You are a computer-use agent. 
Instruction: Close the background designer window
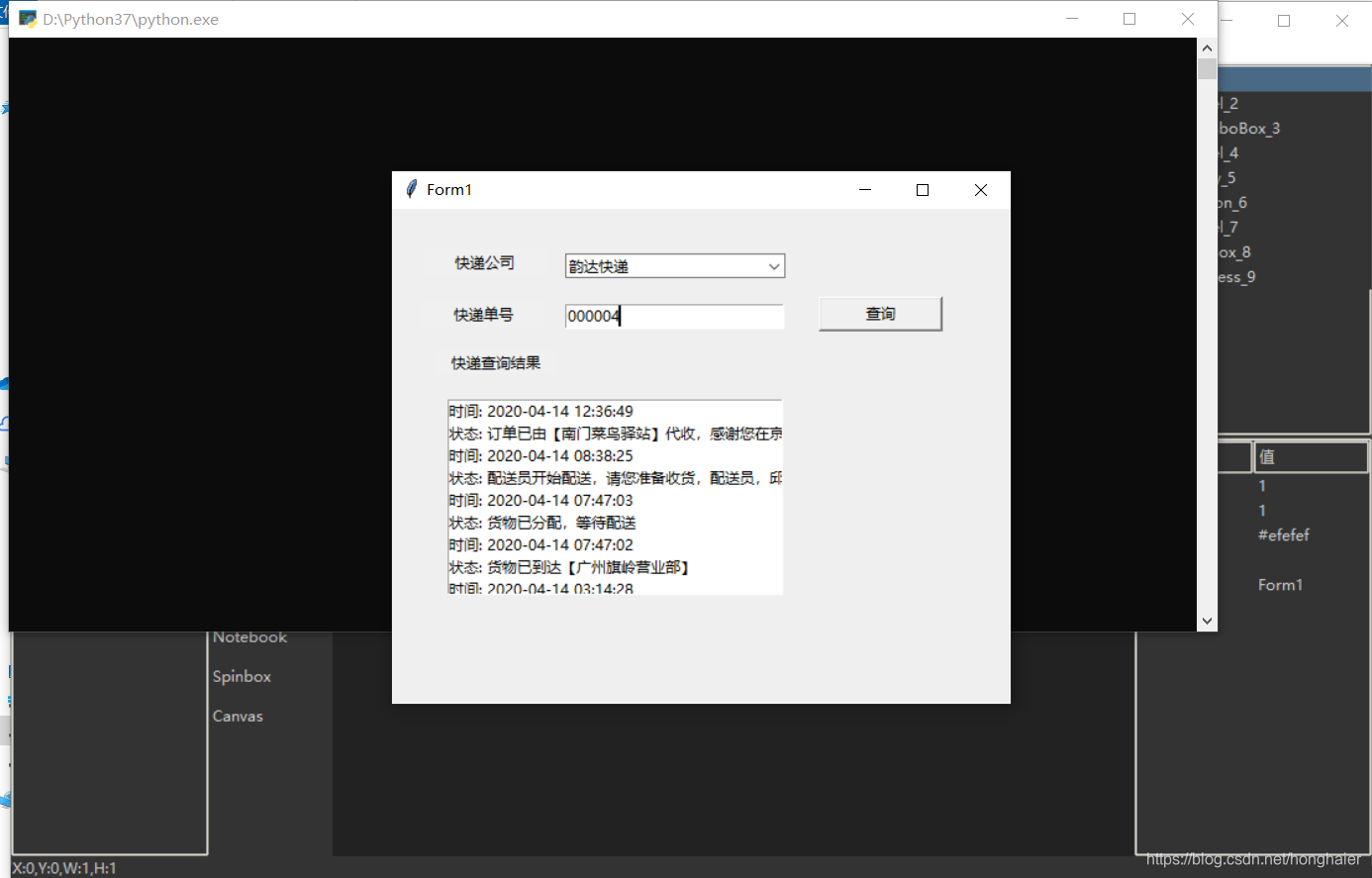[1342, 21]
